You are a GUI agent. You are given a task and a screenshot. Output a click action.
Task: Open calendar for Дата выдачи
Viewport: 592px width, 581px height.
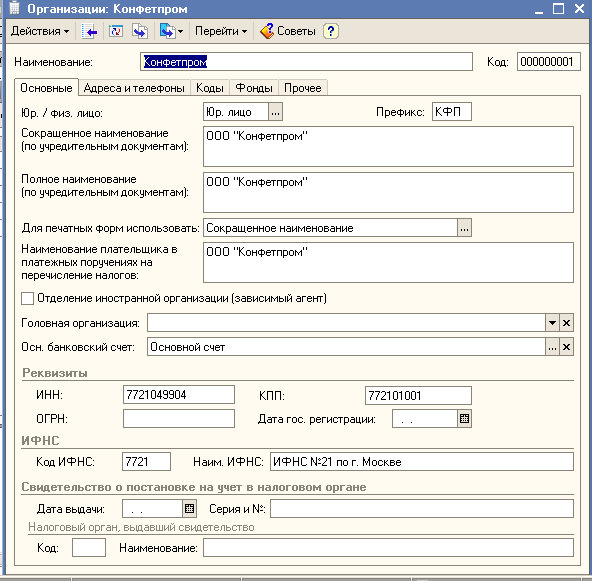(190, 509)
